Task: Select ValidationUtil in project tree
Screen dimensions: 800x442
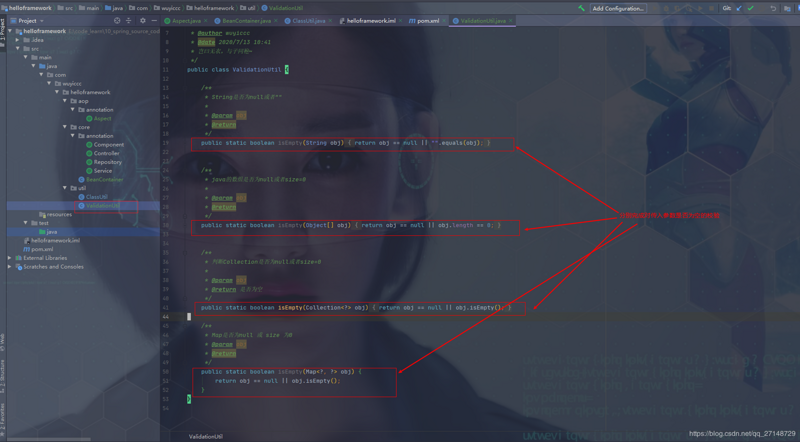Action: pyautogui.click(x=99, y=206)
